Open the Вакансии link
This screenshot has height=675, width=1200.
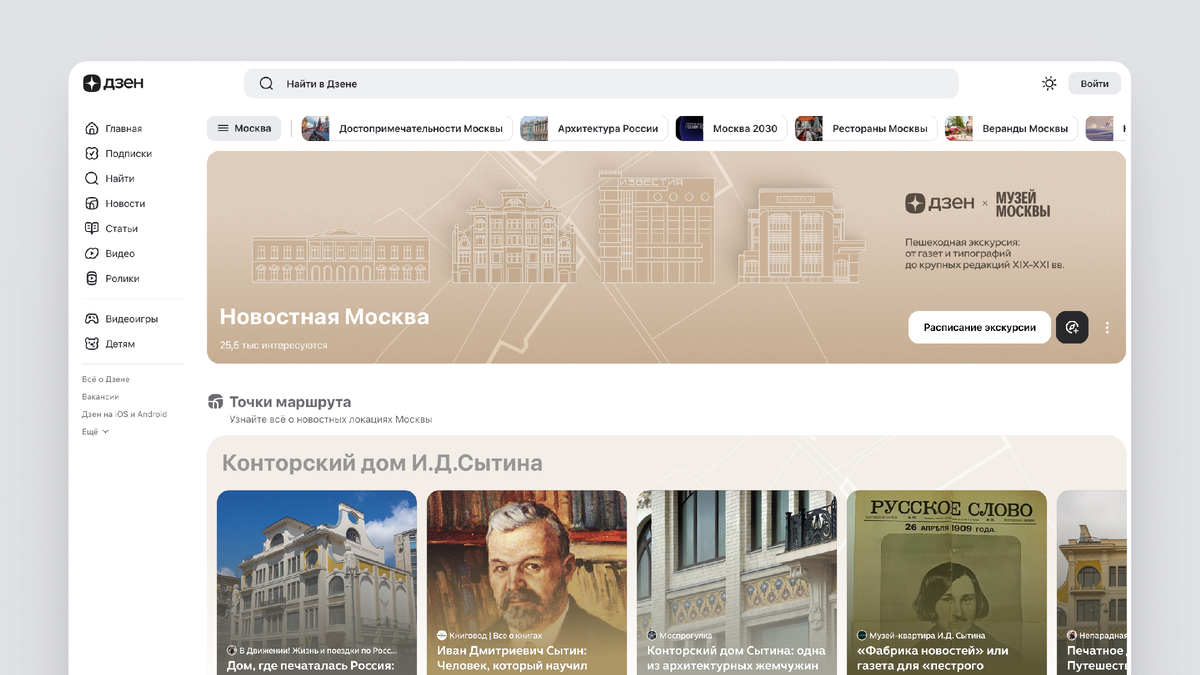pos(100,397)
